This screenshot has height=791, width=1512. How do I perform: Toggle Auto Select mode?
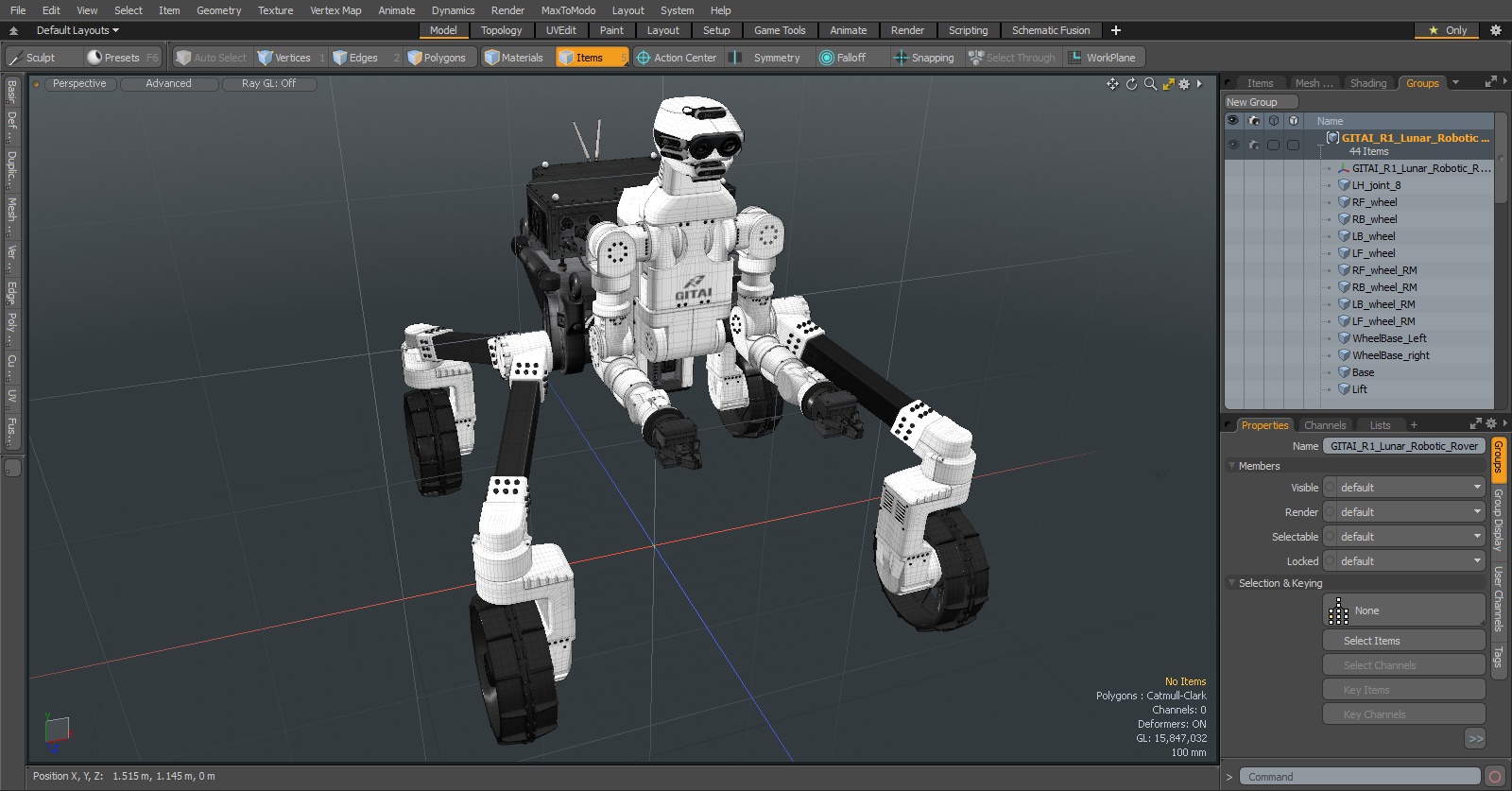[212, 58]
